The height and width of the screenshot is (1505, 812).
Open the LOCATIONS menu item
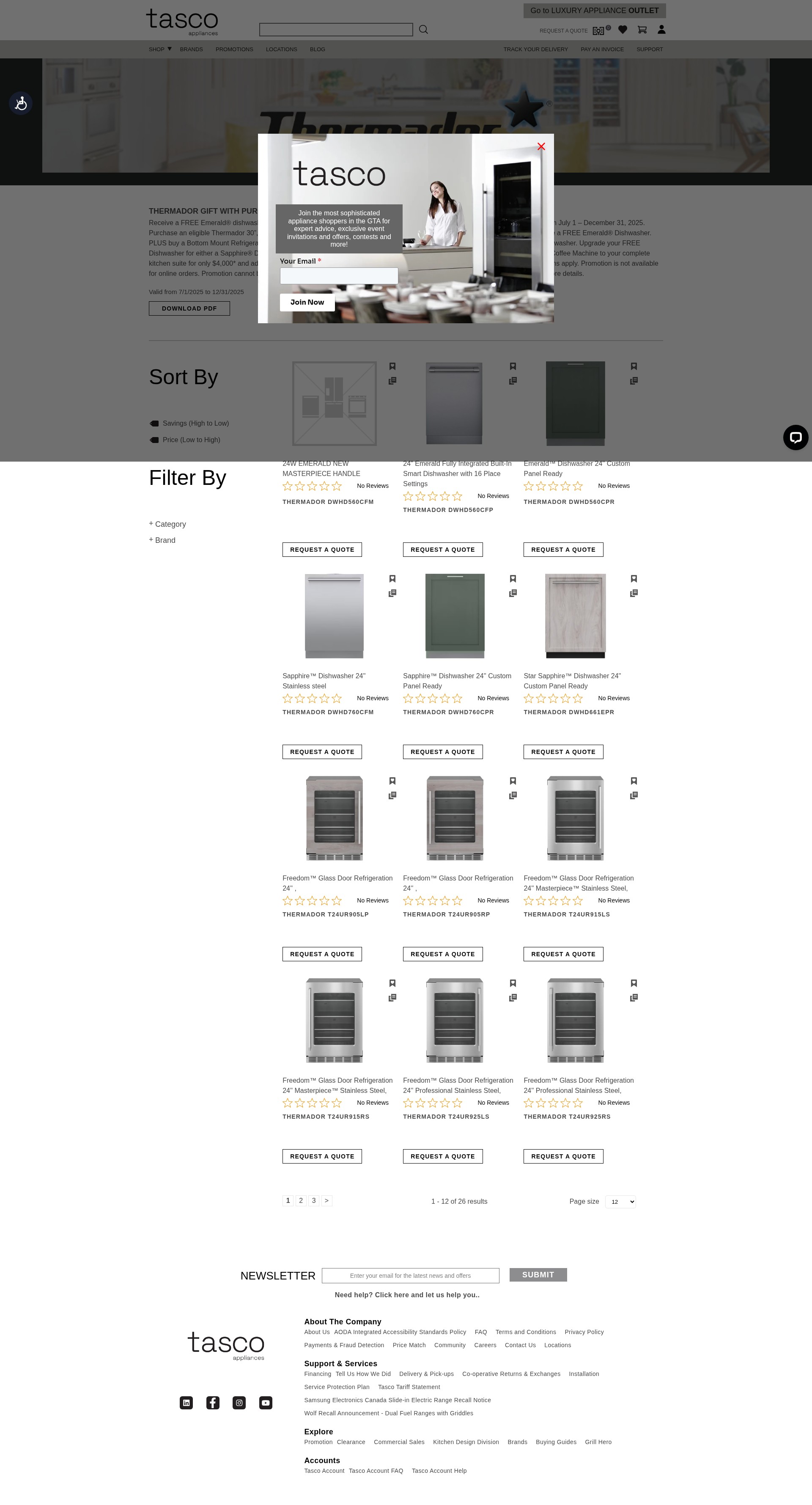click(282, 50)
